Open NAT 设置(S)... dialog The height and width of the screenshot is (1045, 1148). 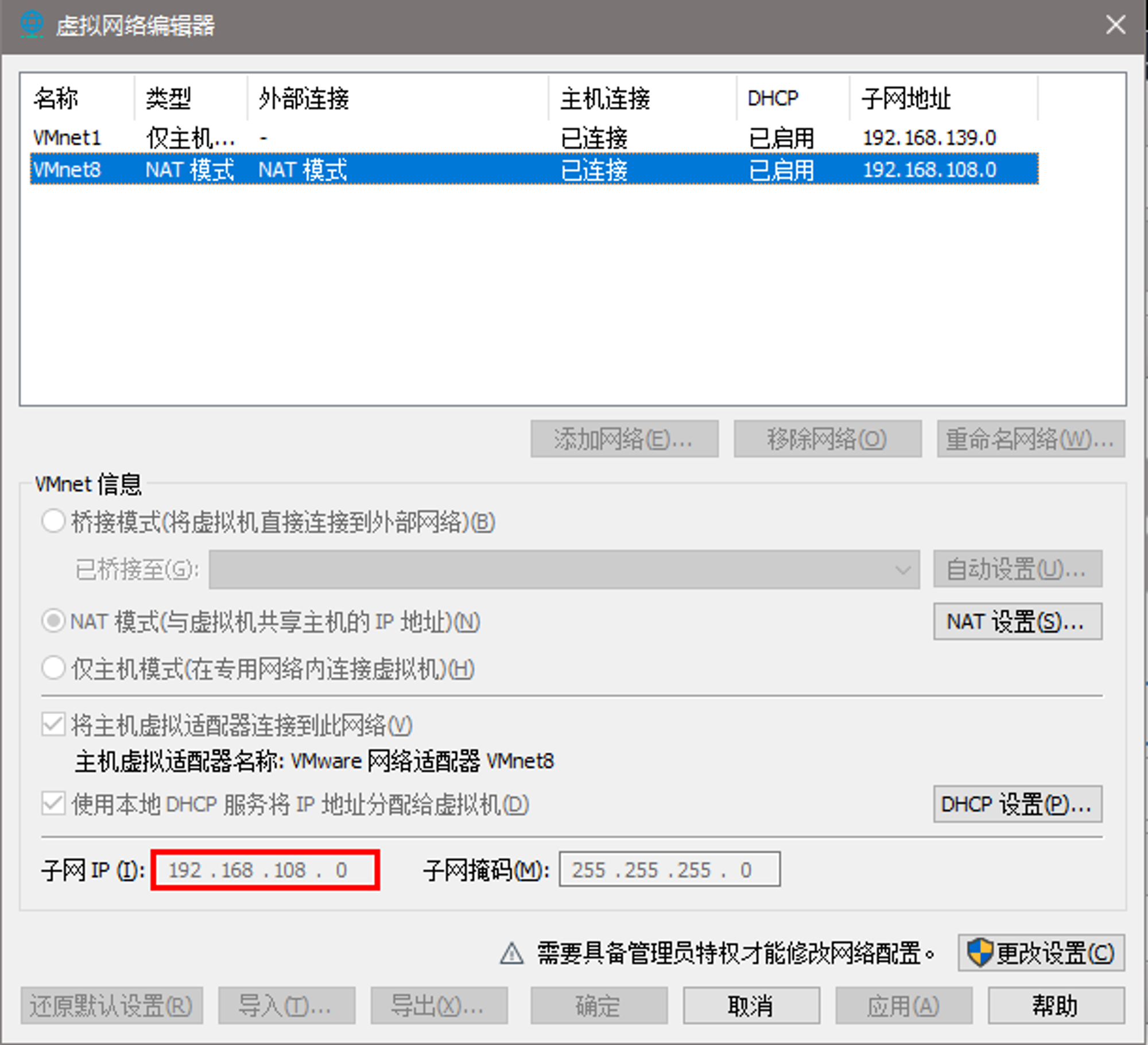point(1018,621)
